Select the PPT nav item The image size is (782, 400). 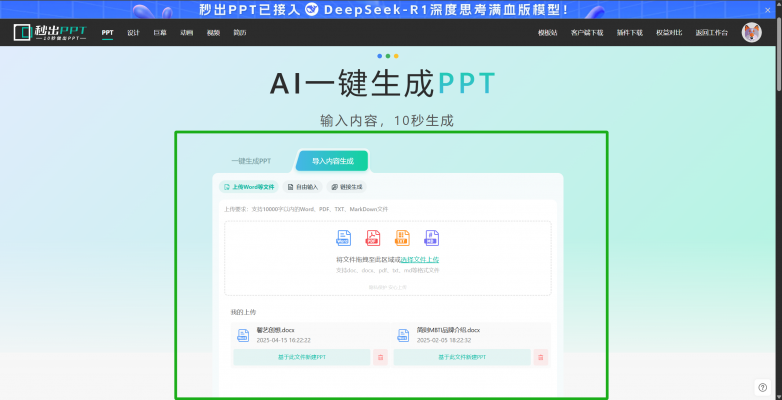pos(107,33)
